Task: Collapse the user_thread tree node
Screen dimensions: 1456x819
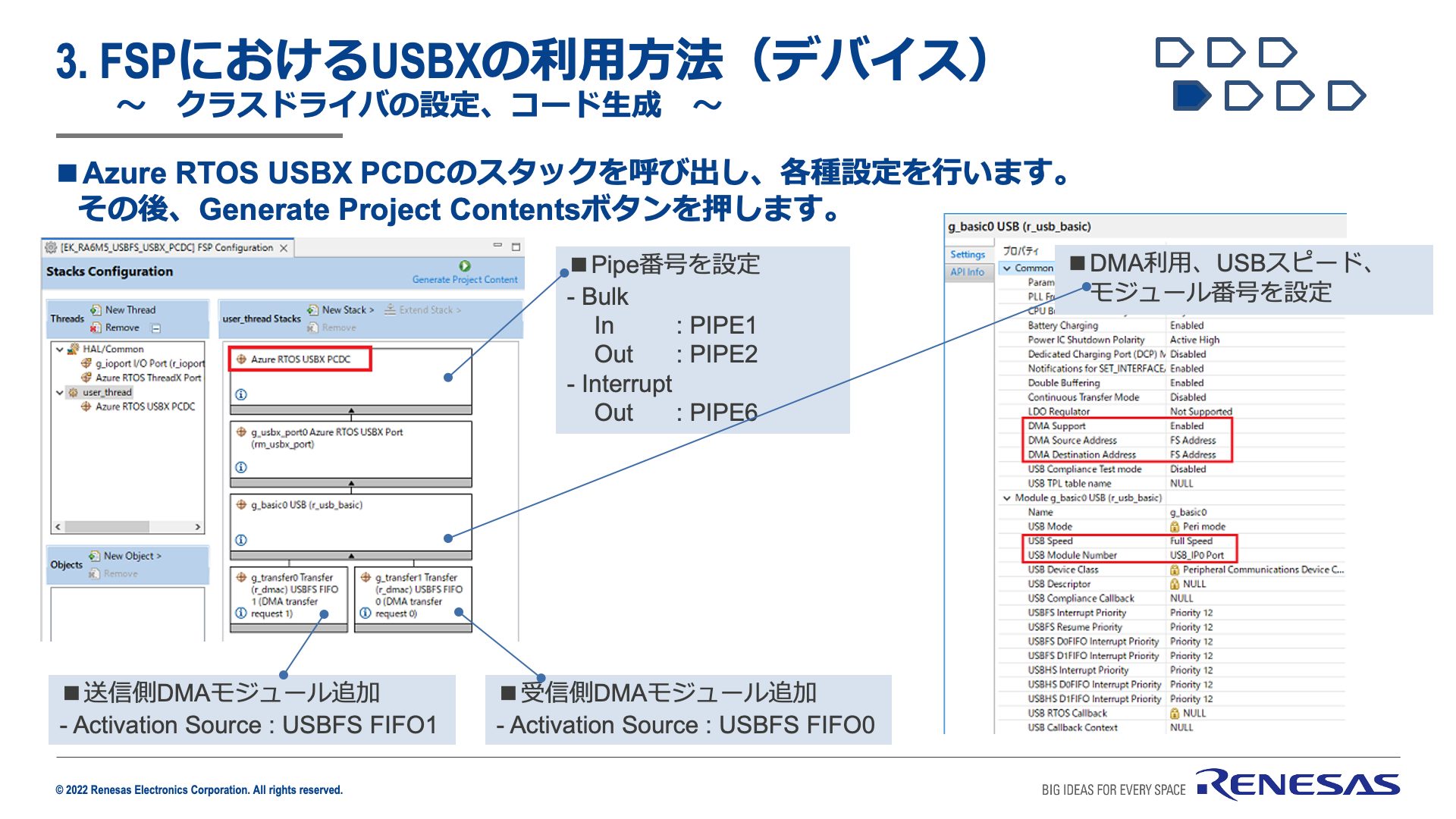Action: click(59, 393)
